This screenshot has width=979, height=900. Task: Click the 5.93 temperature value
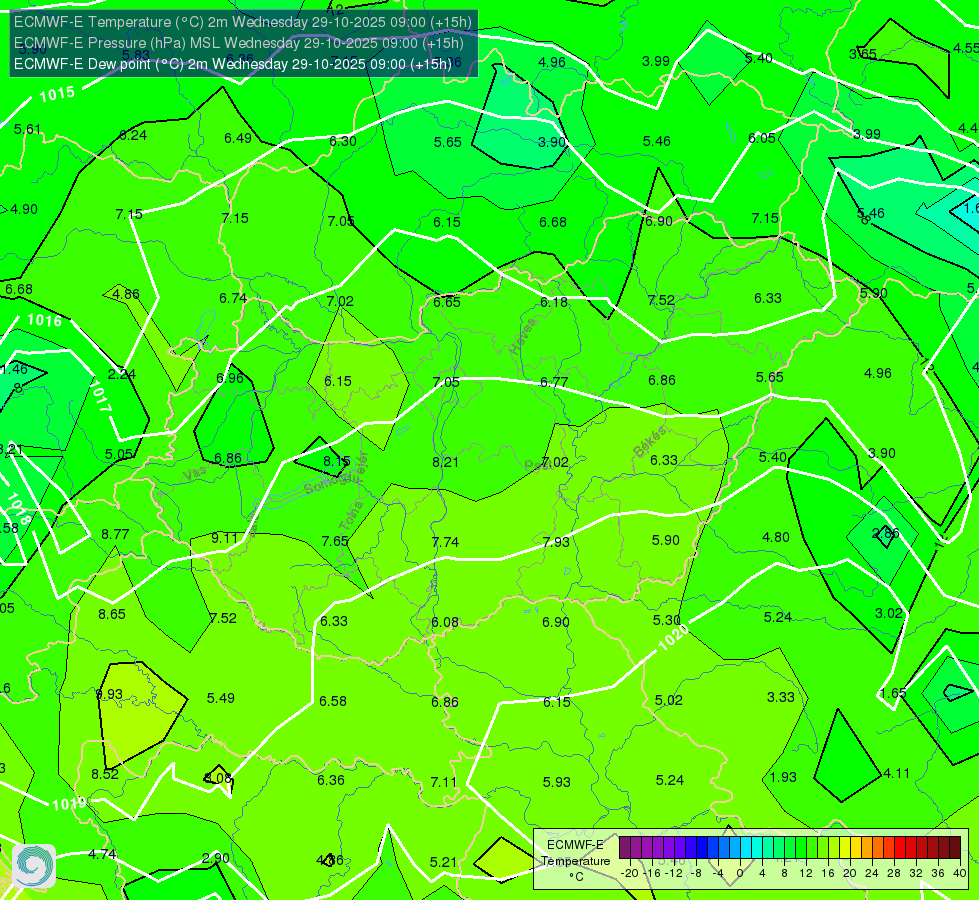(x=556, y=781)
